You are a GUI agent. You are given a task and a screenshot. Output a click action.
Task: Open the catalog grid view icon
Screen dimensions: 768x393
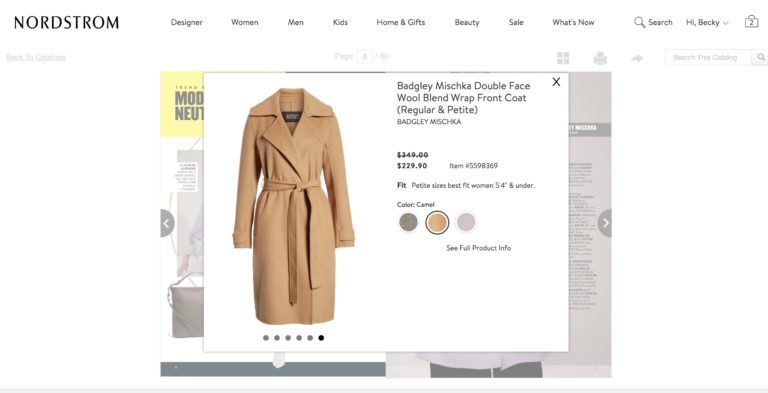[x=563, y=58]
